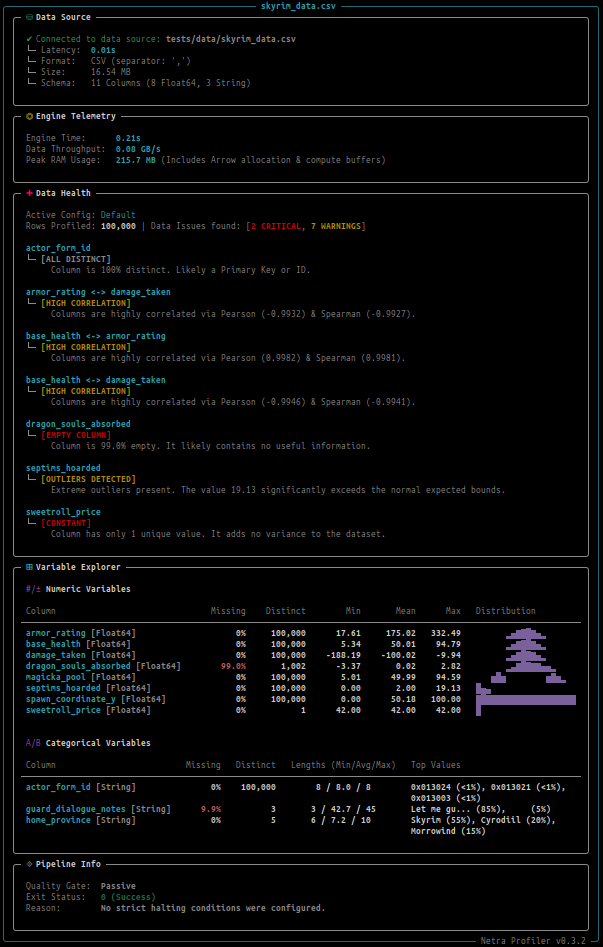Click the Data Throughput 0.08 GB/s value
Screen dimensions: 603x947
(138, 149)
